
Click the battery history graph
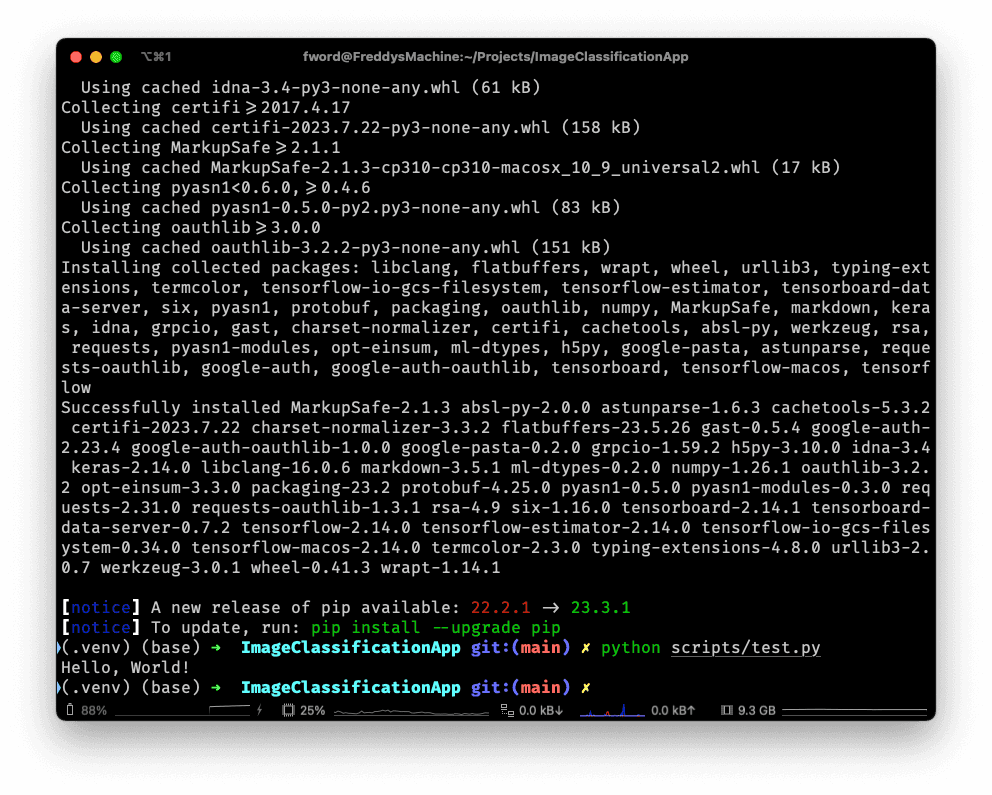coord(183,710)
